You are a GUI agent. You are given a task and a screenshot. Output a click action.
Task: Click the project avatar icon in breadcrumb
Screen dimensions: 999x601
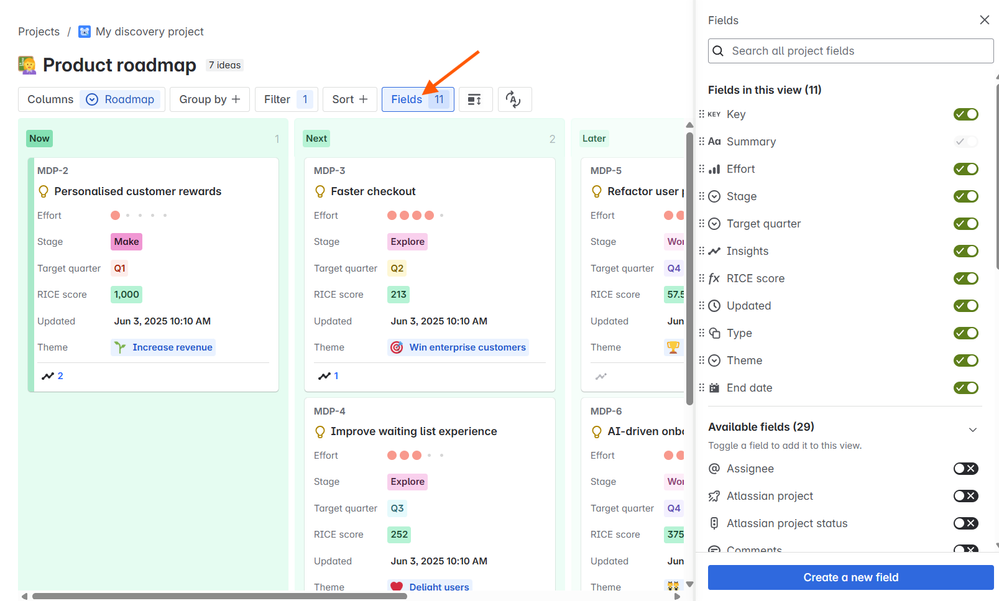coord(84,32)
